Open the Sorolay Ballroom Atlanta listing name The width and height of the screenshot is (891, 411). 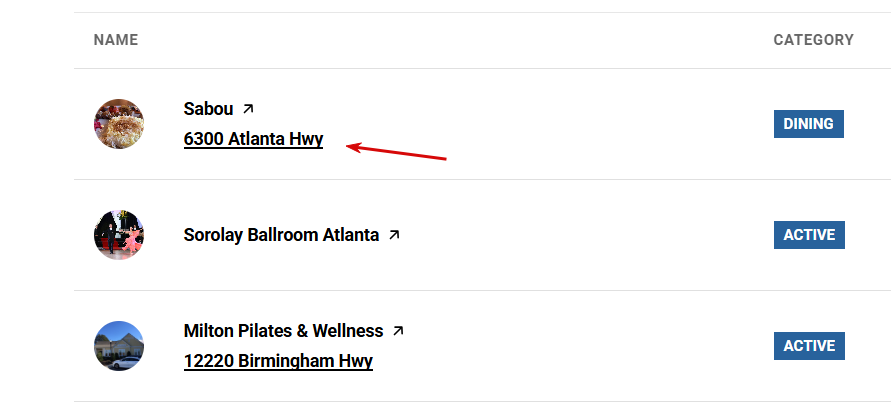tap(281, 235)
